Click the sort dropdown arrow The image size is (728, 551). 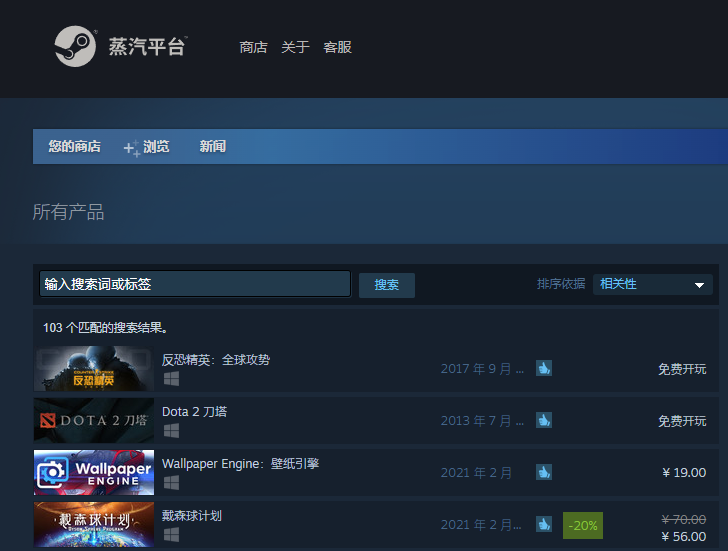699,285
